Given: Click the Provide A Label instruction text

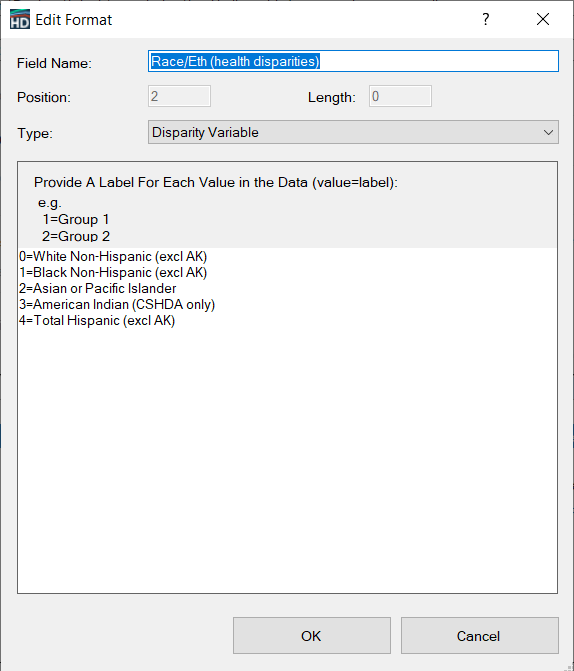Looking at the screenshot, I should [x=216, y=182].
